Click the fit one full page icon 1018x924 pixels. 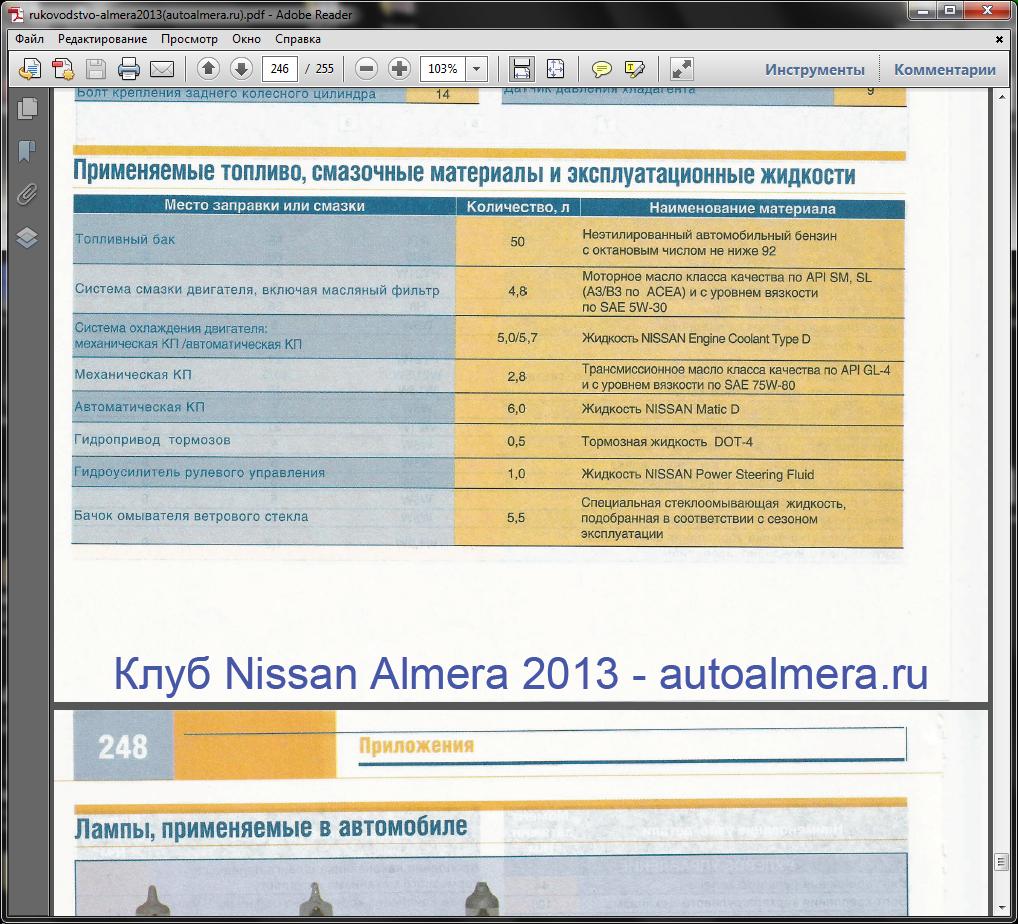pos(556,68)
